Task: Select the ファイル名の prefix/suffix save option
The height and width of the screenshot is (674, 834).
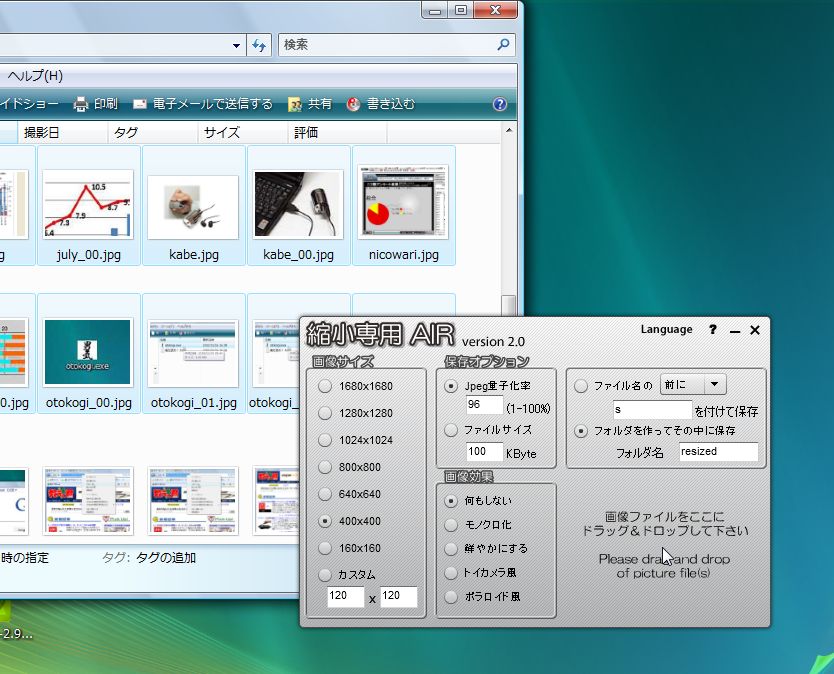Action: click(x=581, y=386)
